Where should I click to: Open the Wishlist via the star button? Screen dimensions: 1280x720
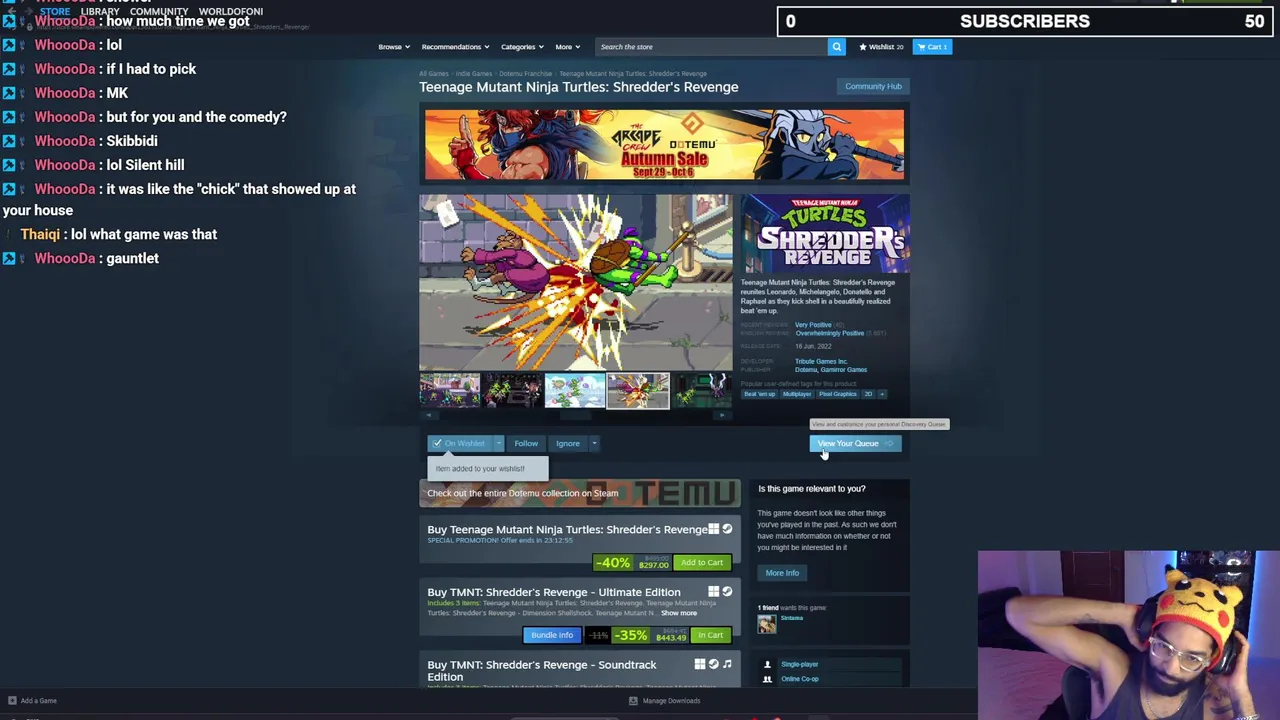coord(881,47)
